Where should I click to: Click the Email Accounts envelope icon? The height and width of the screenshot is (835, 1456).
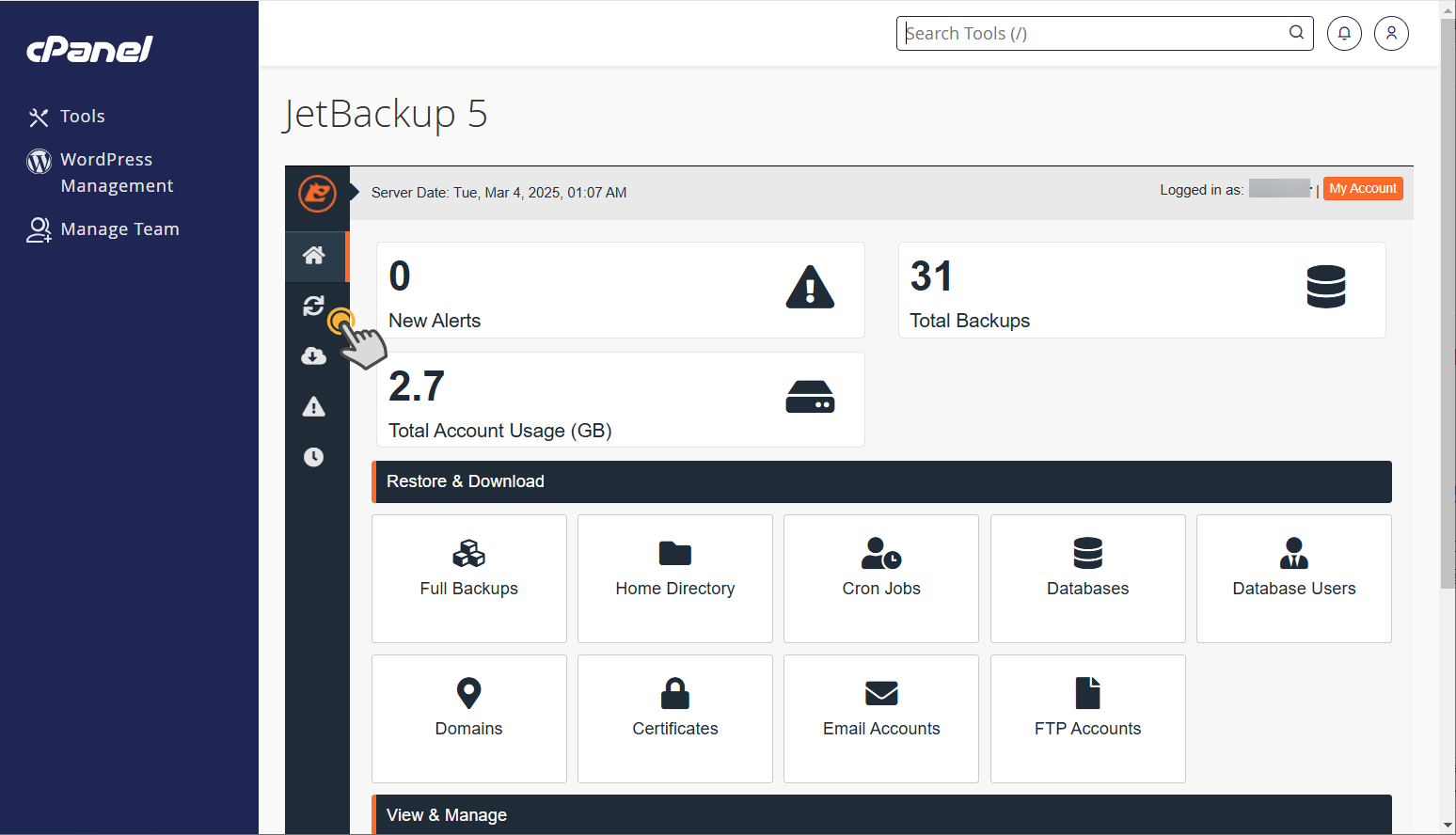(881, 694)
